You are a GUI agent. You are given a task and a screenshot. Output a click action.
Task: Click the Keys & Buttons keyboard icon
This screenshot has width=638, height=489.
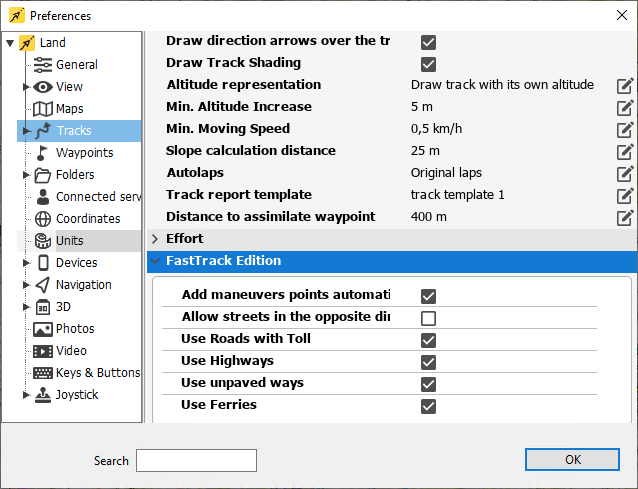click(x=43, y=373)
